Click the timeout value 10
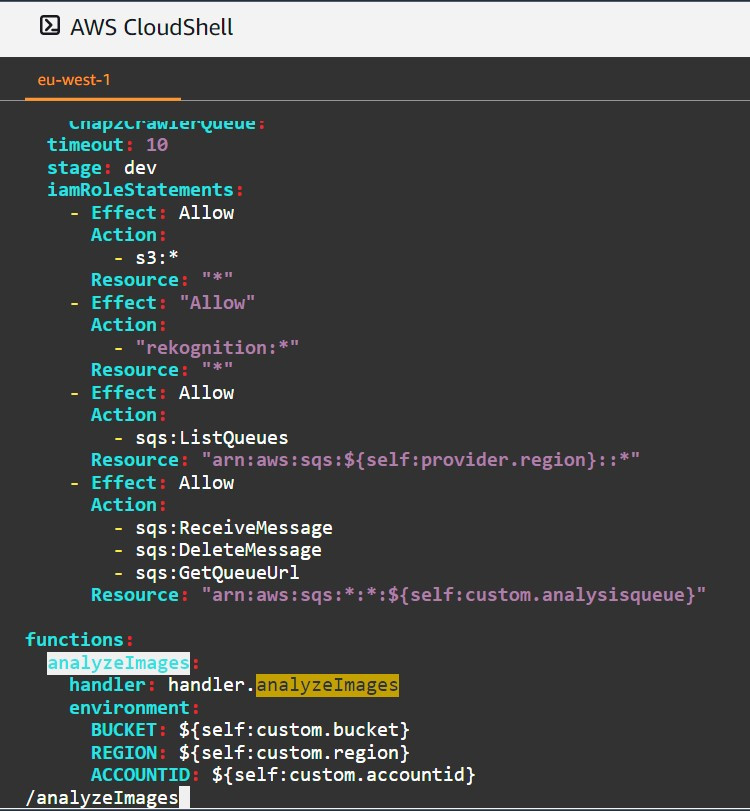 (157, 145)
